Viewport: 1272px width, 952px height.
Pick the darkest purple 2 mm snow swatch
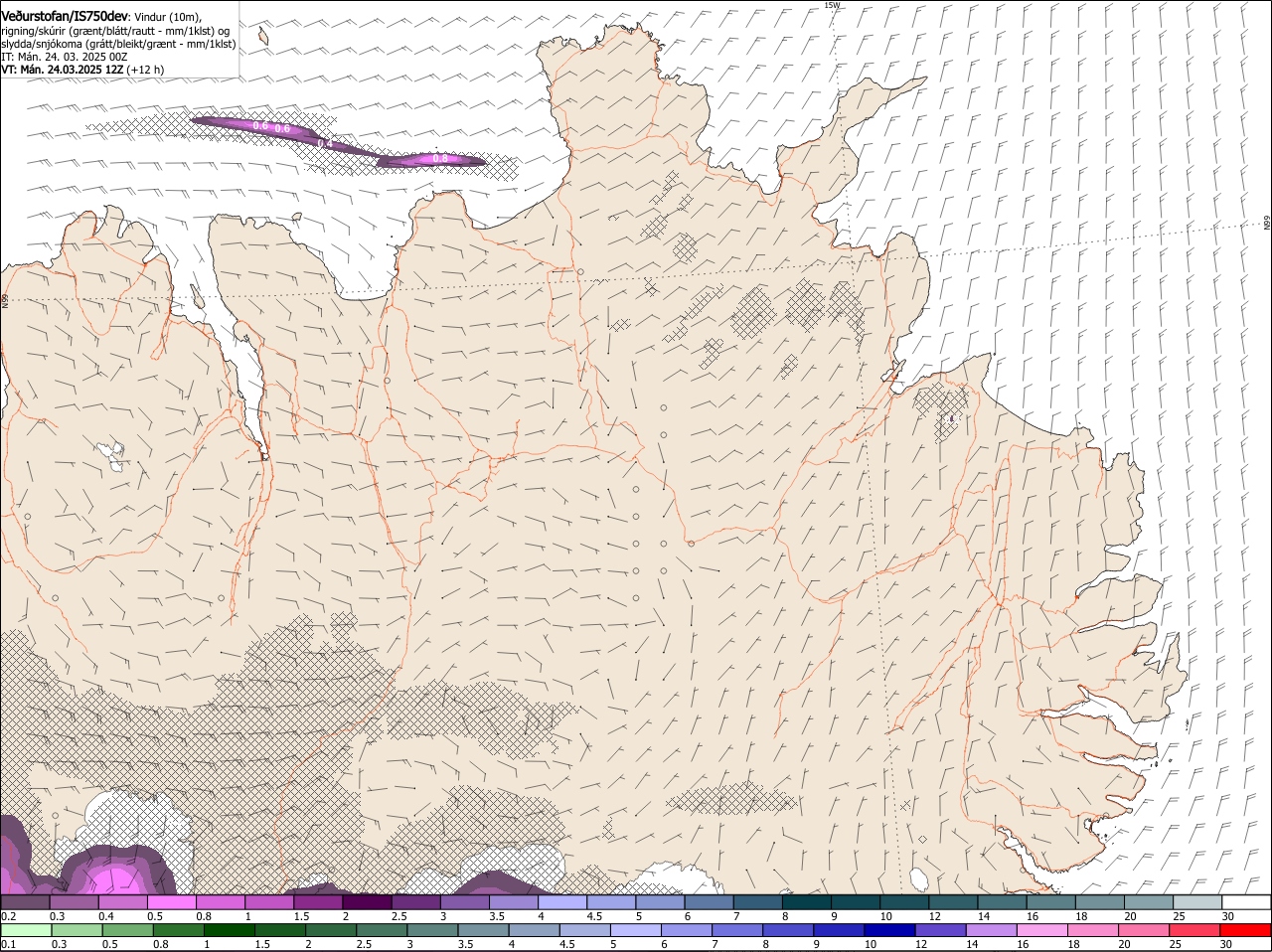tap(367, 902)
